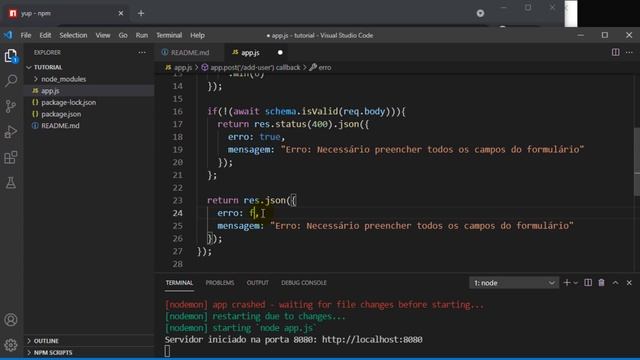Switch to the OUTPUT panel tab
This screenshot has height=360, width=640.
click(258, 282)
